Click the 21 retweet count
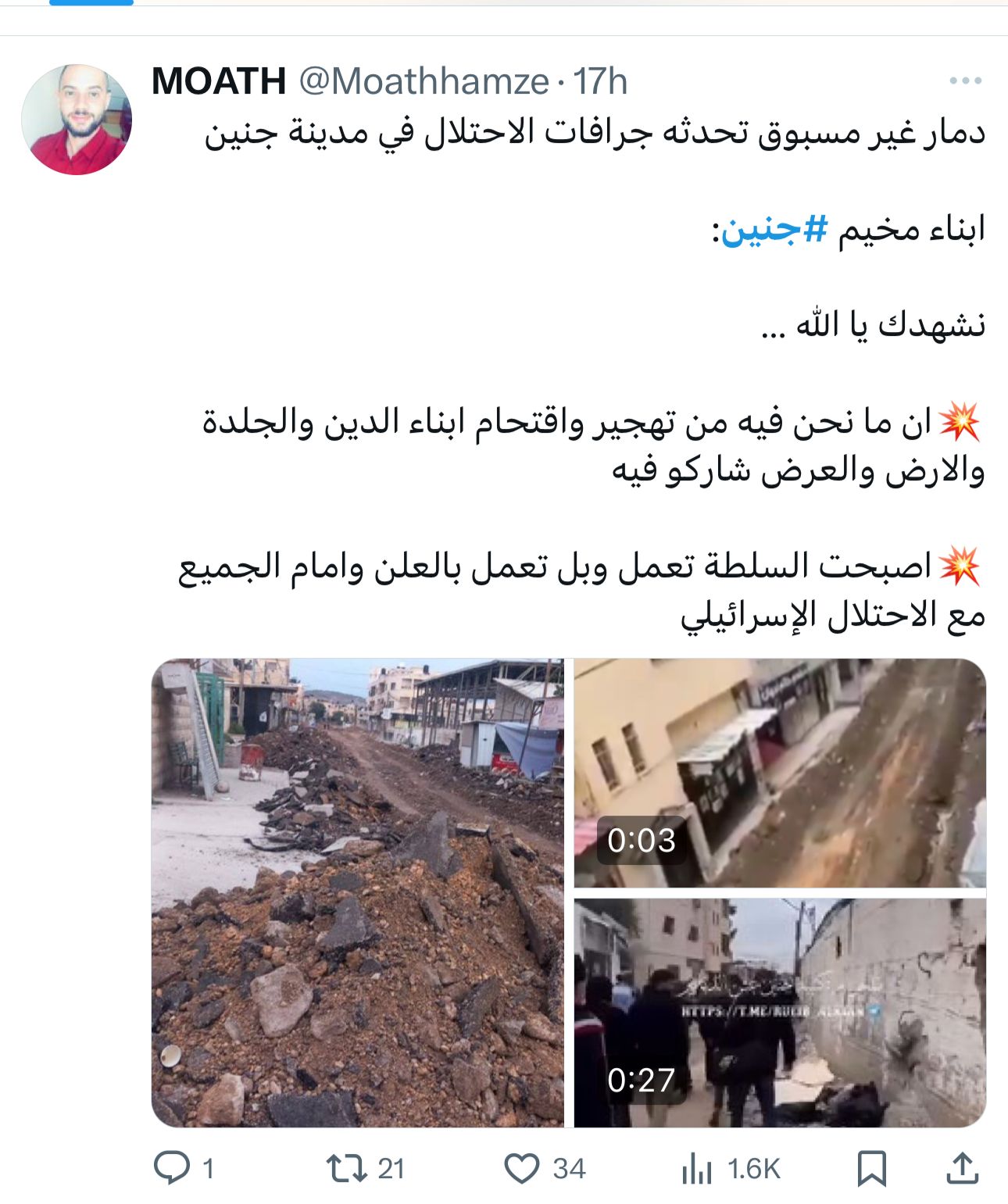 (x=391, y=1169)
